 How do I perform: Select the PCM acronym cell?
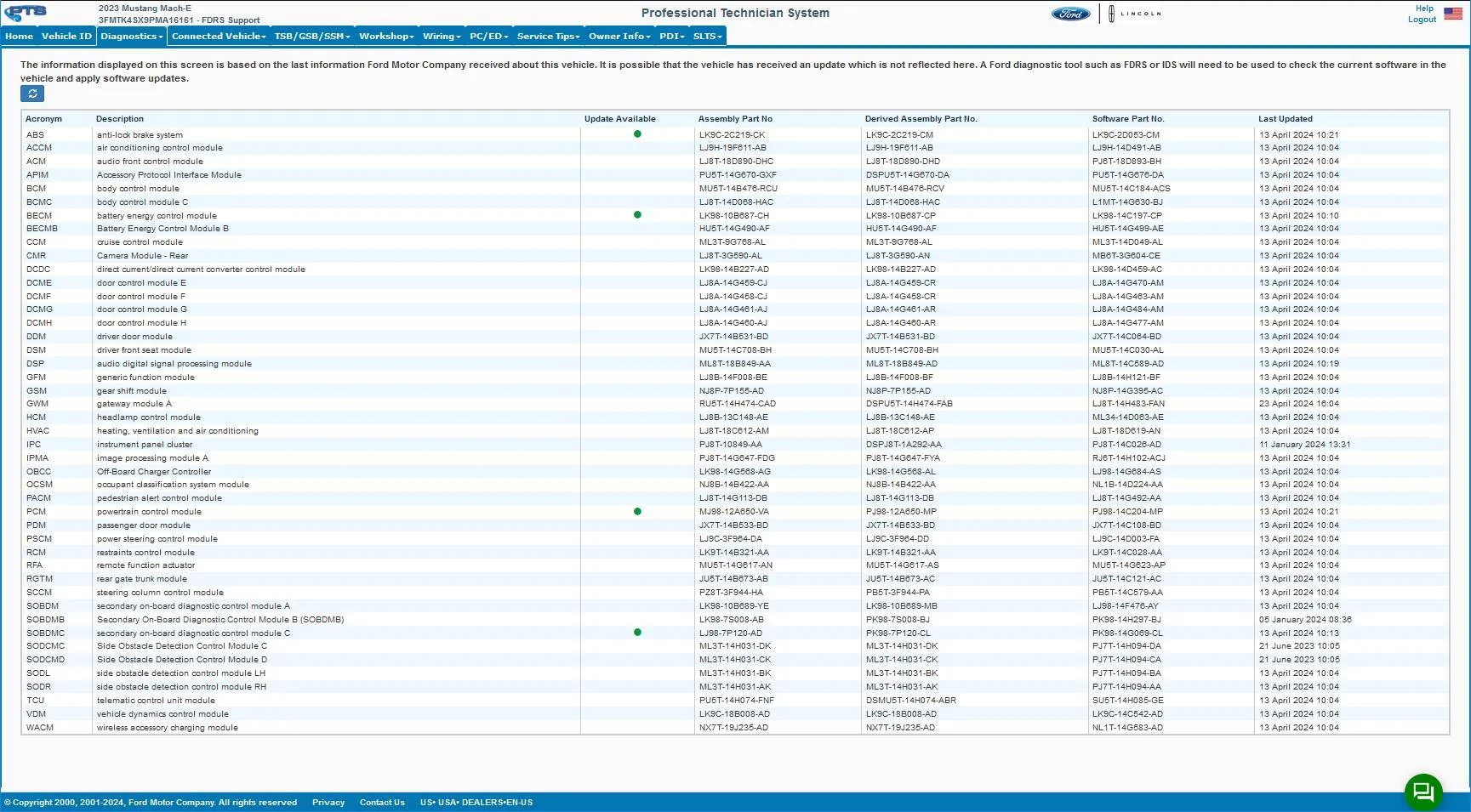point(36,512)
